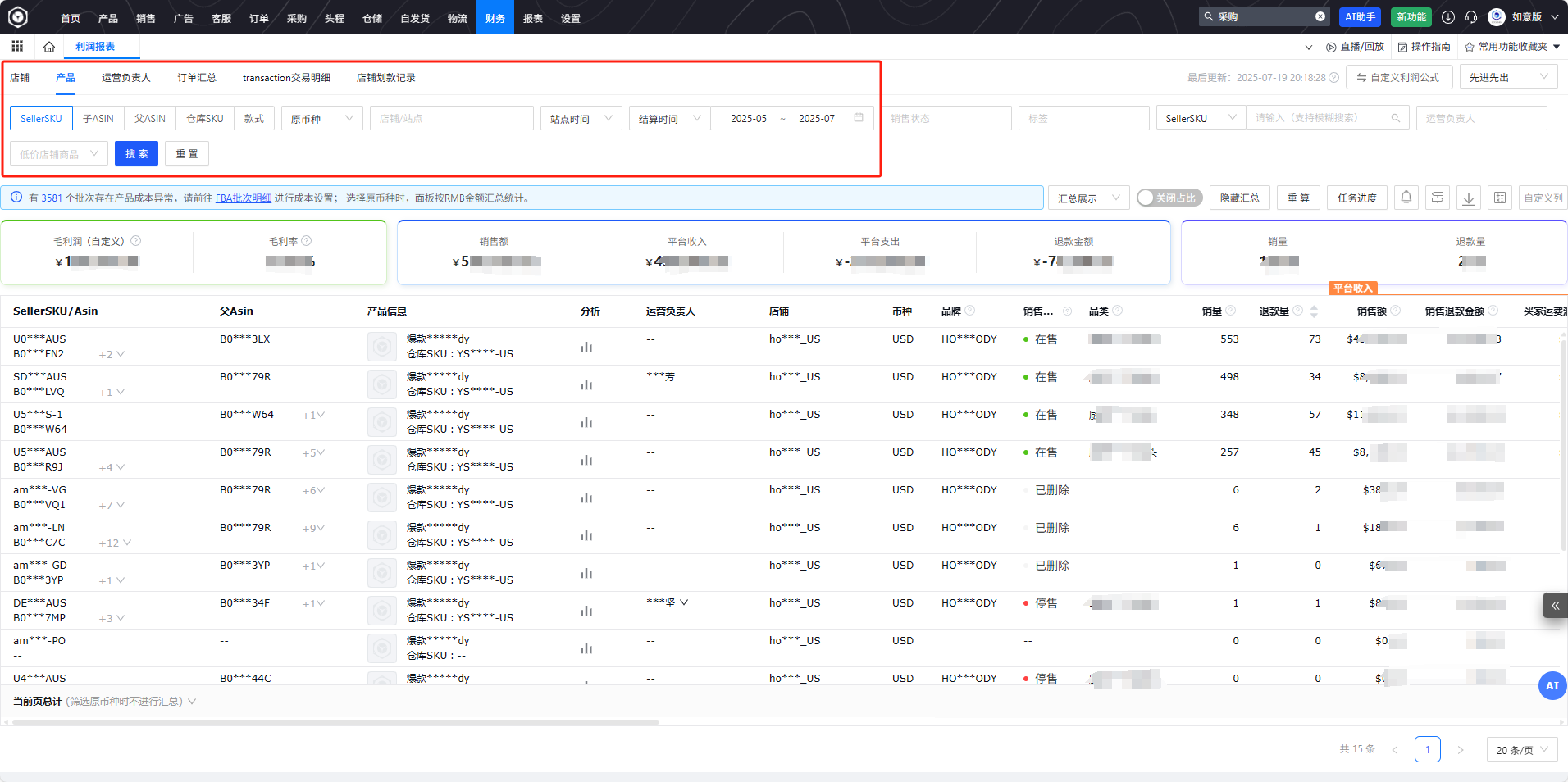Change the 20条/页 page size selector
Image resolution: width=1568 pixels, height=782 pixels.
(x=1521, y=748)
